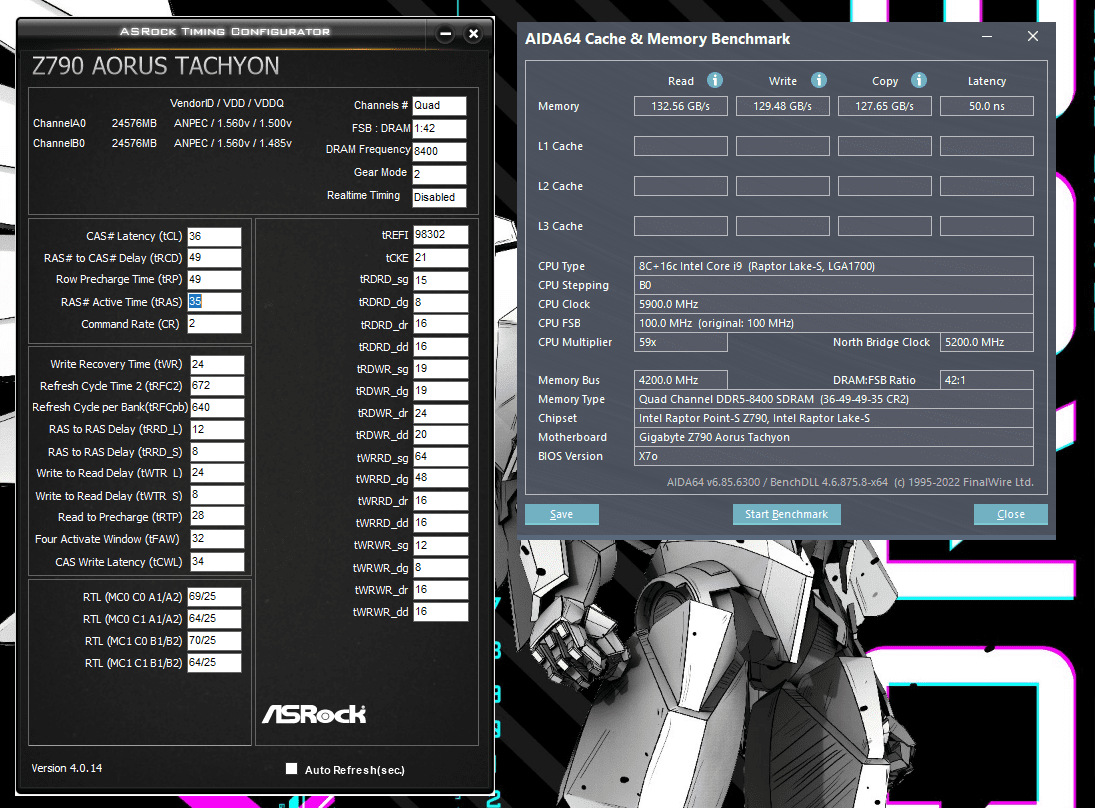Click the tRFCpb value field
Screen dimensions: 1095x808
click(x=217, y=407)
